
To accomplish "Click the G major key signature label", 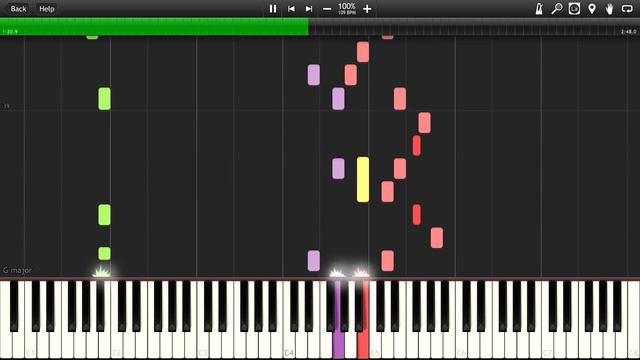I will coord(17,270).
